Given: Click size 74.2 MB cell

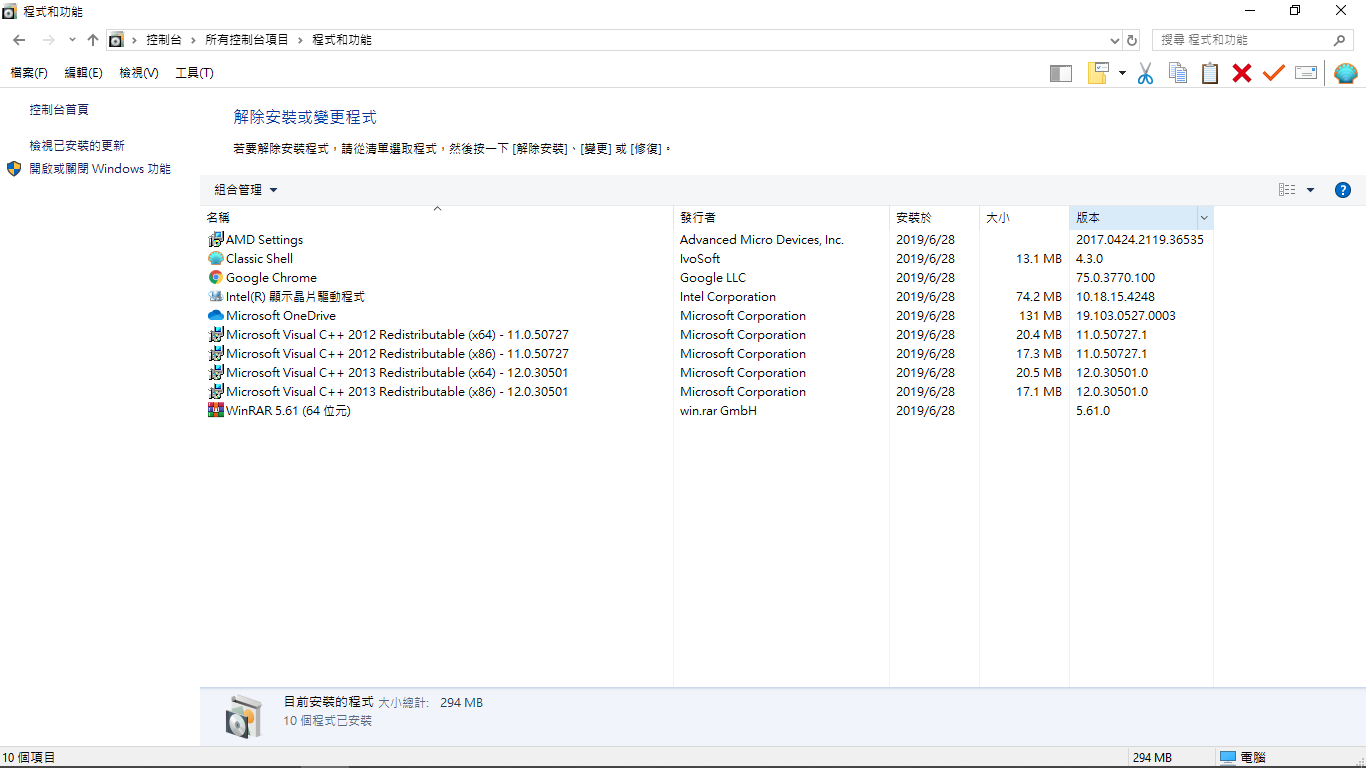Looking at the screenshot, I should pos(1039,297).
